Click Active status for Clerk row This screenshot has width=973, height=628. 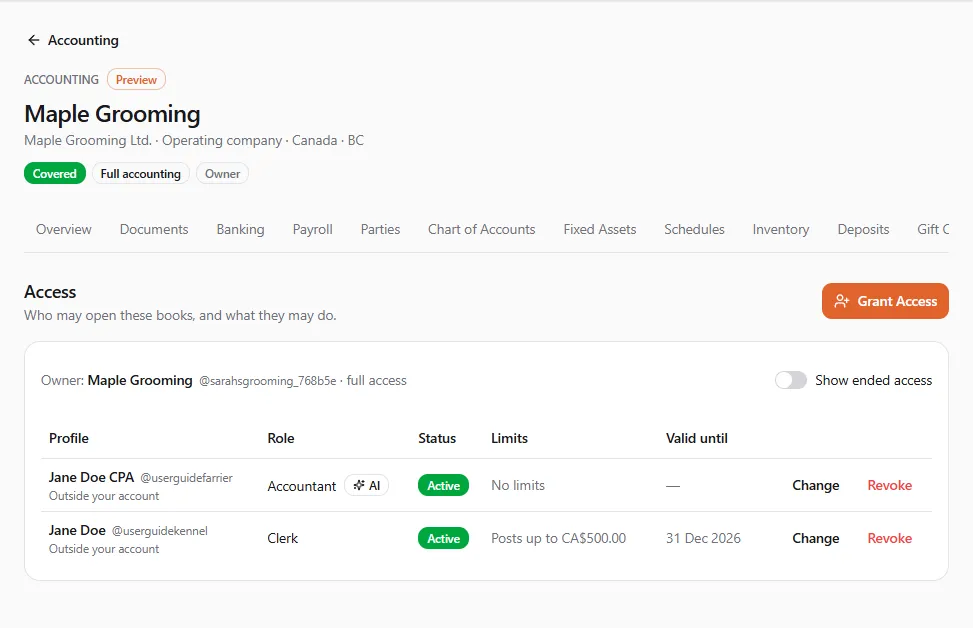tap(444, 539)
